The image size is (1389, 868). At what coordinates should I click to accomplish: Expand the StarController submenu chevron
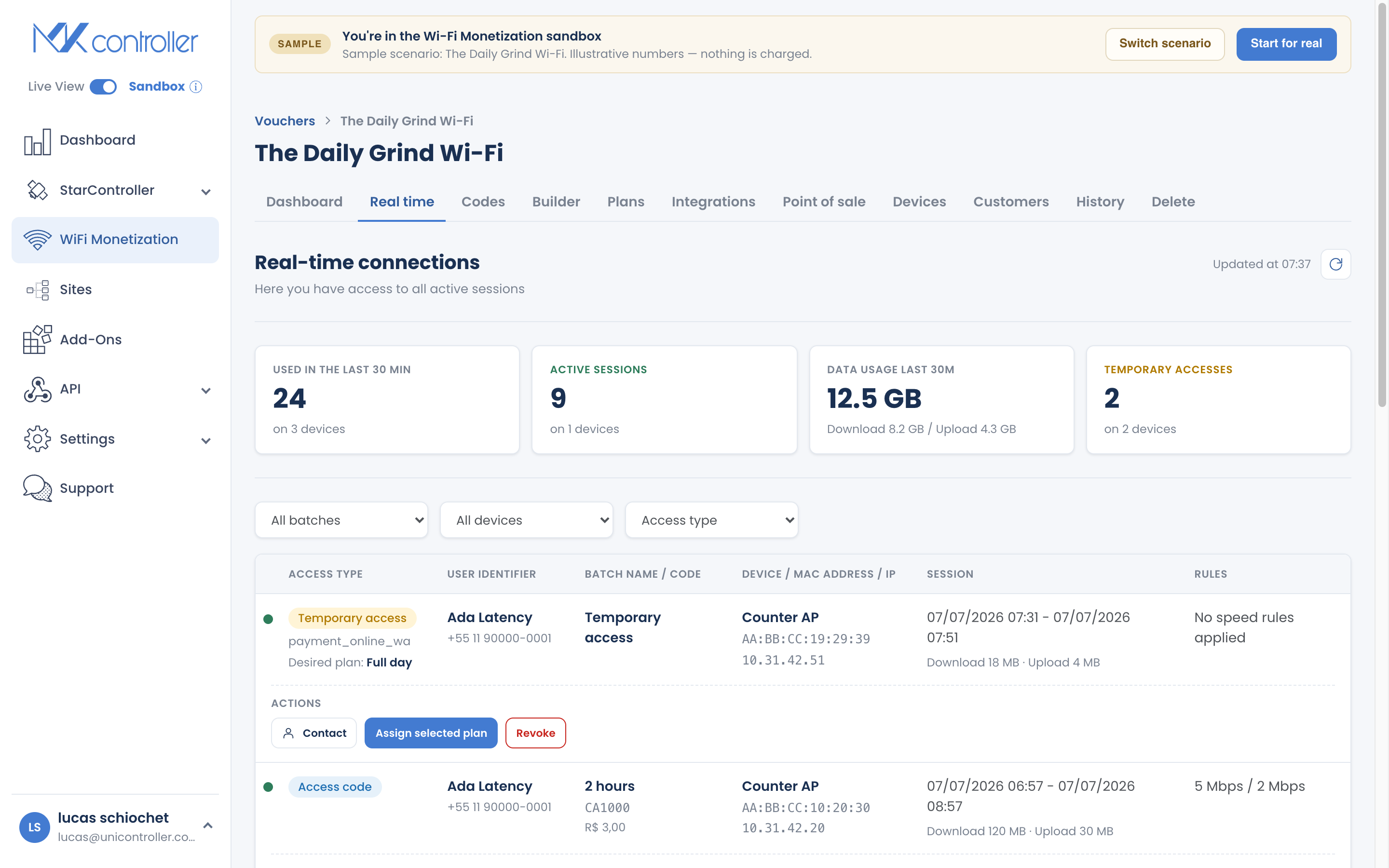(206, 192)
